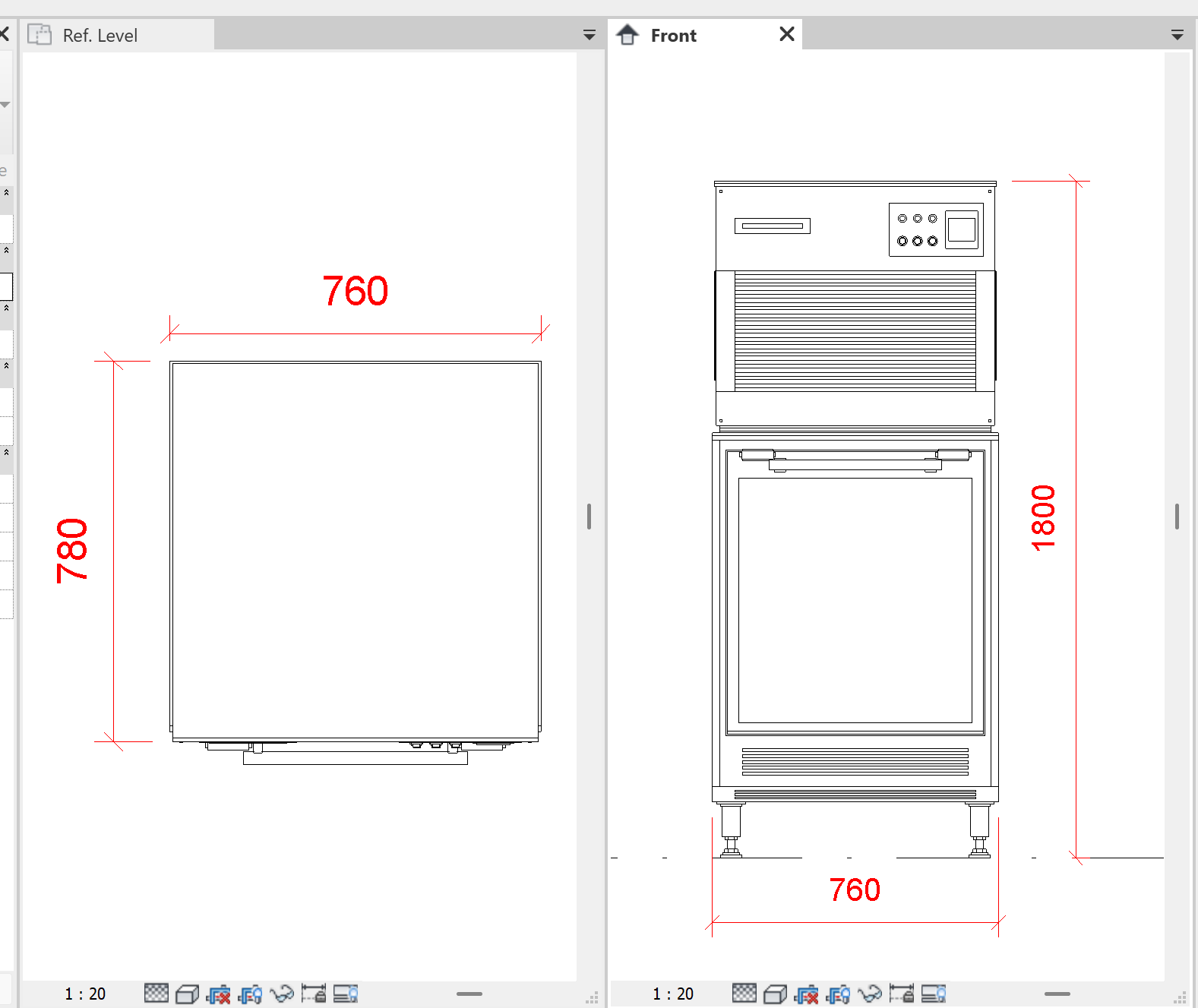Open Visual Style in Front view

click(x=775, y=994)
